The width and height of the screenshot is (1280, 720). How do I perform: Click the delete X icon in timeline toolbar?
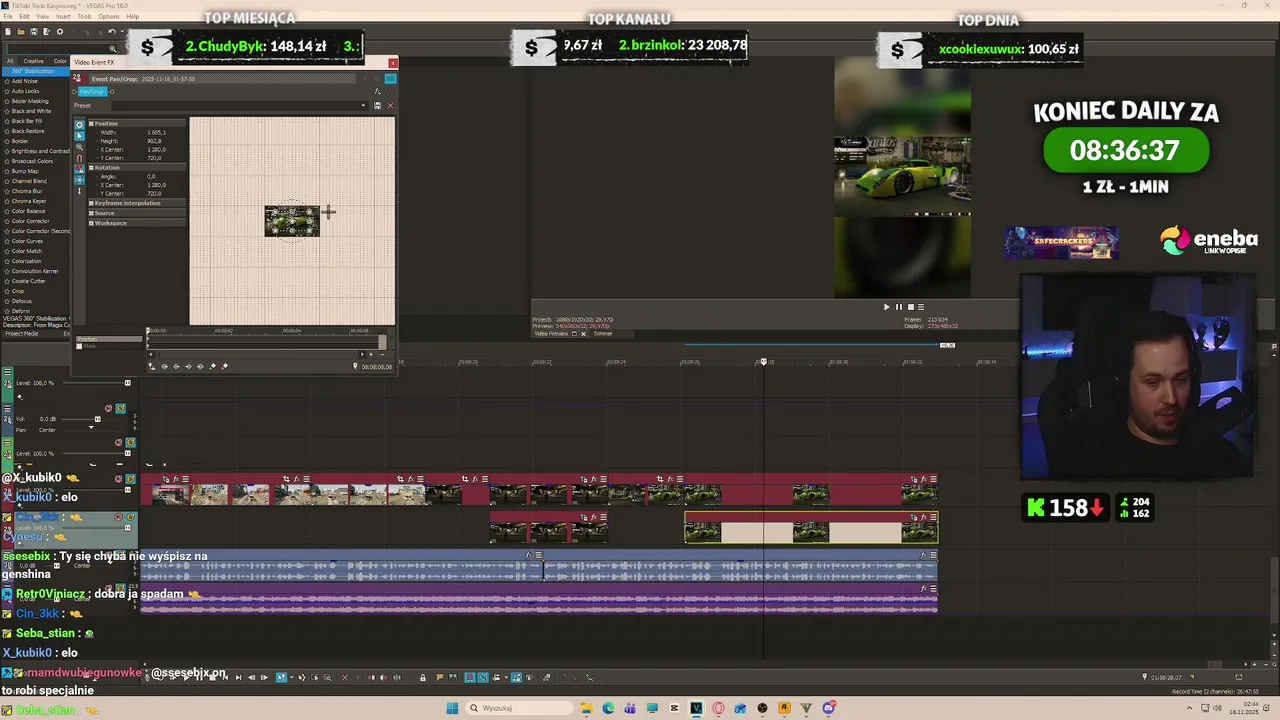coord(345,677)
